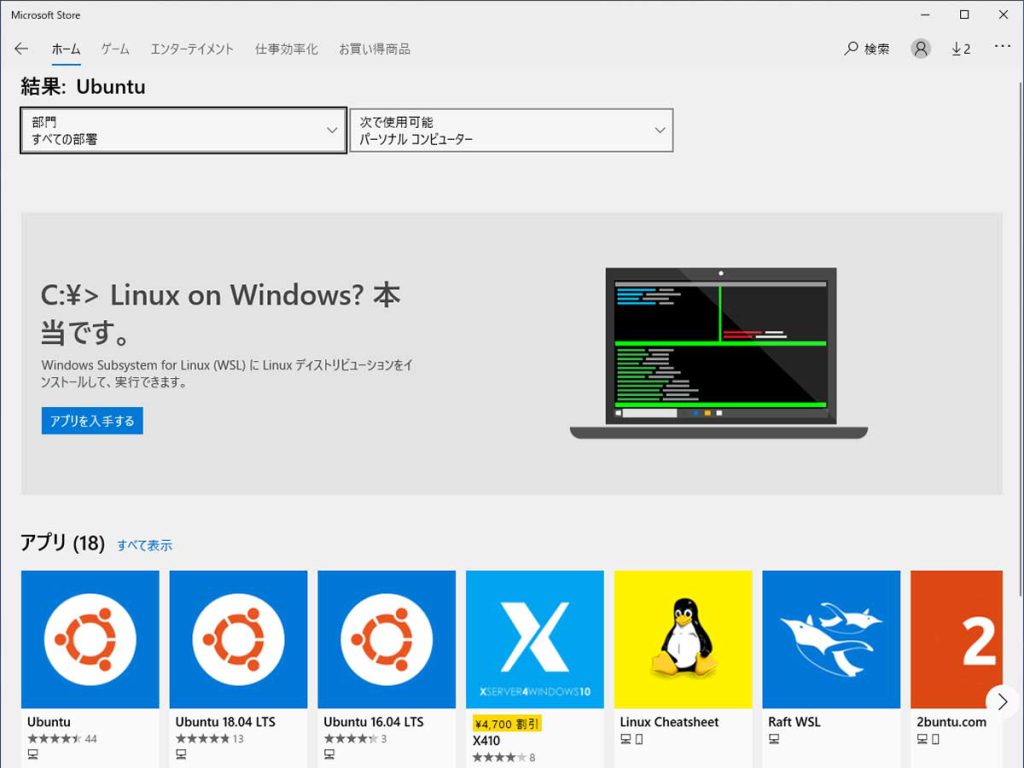
Task: Open downloads and updates indicator
Action: [x=961, y=49]
